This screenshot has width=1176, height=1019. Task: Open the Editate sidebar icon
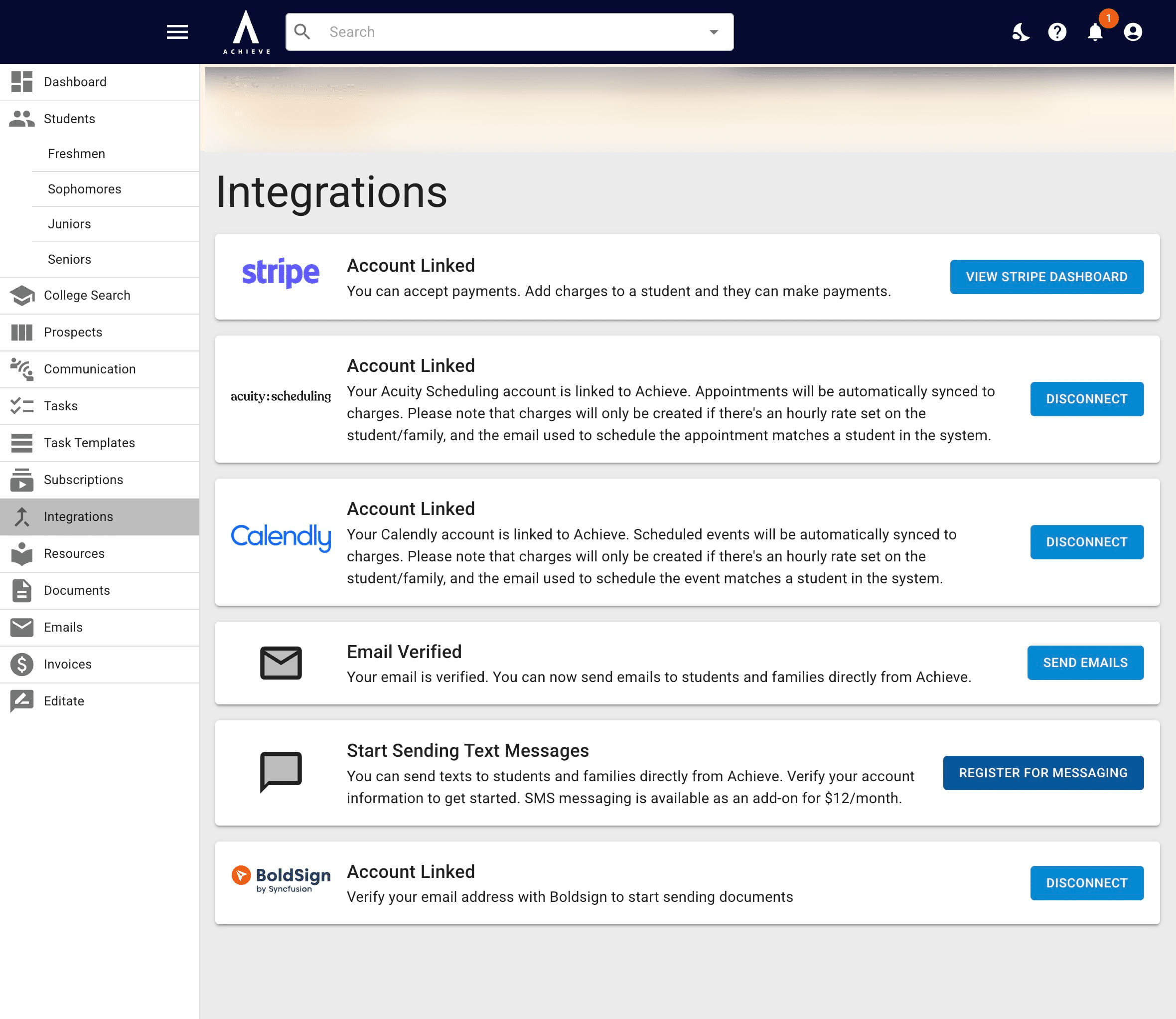coord(21,701)
